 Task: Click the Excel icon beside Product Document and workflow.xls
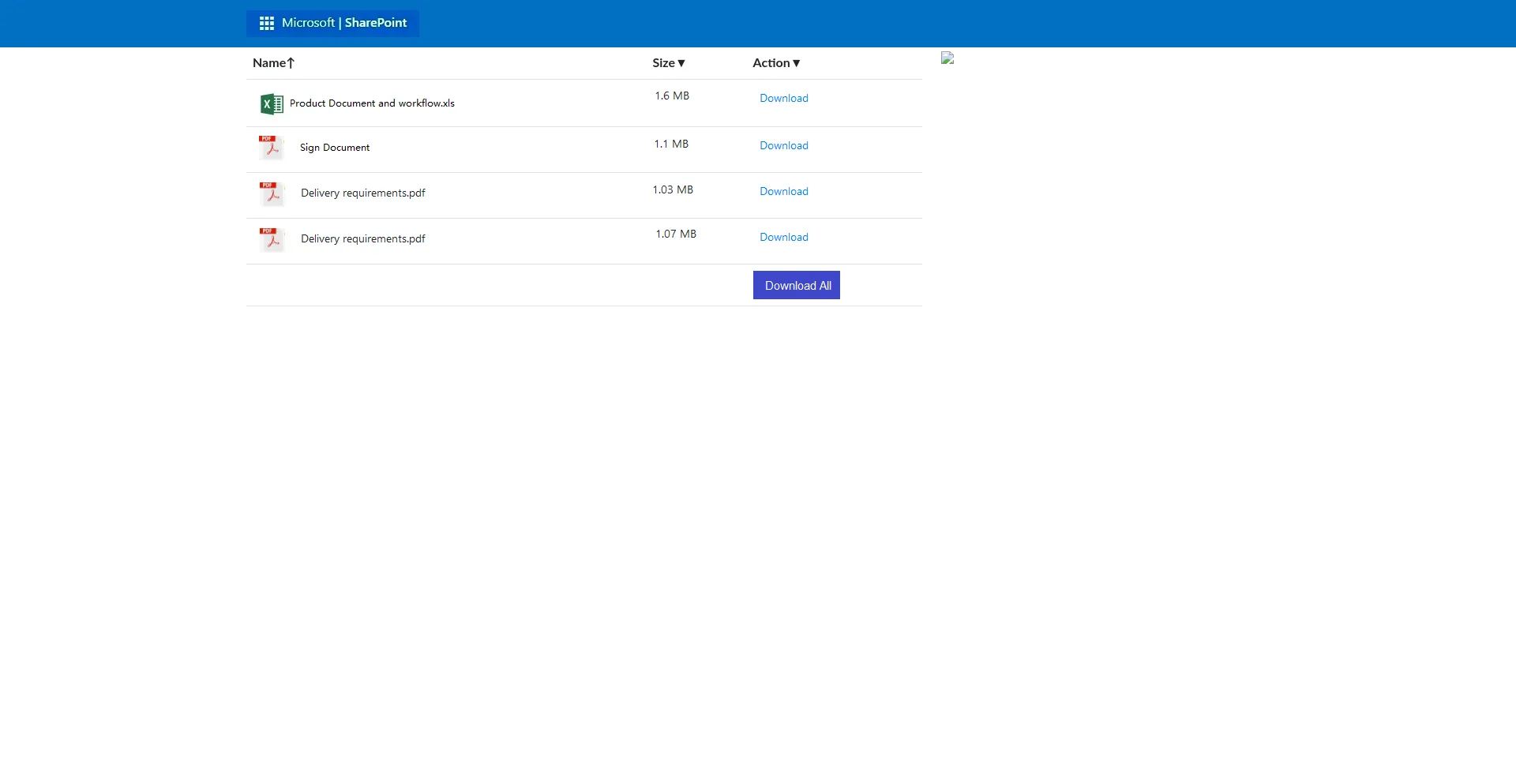click(271, 103)
